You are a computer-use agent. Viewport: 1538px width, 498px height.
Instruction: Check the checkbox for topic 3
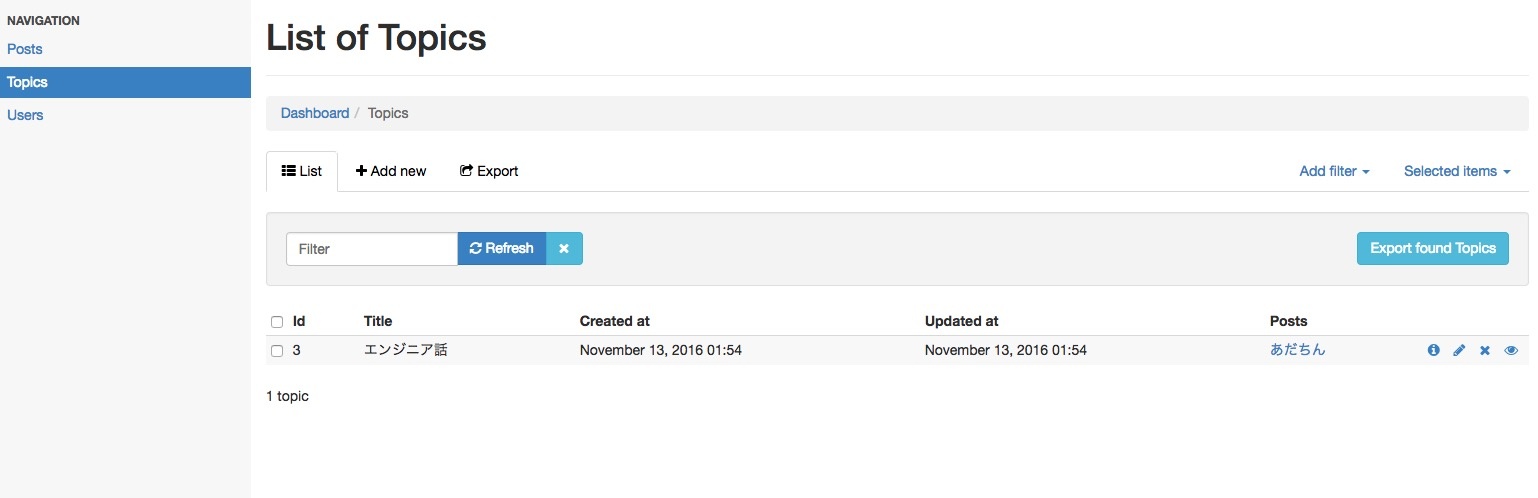tap(277, 351)
